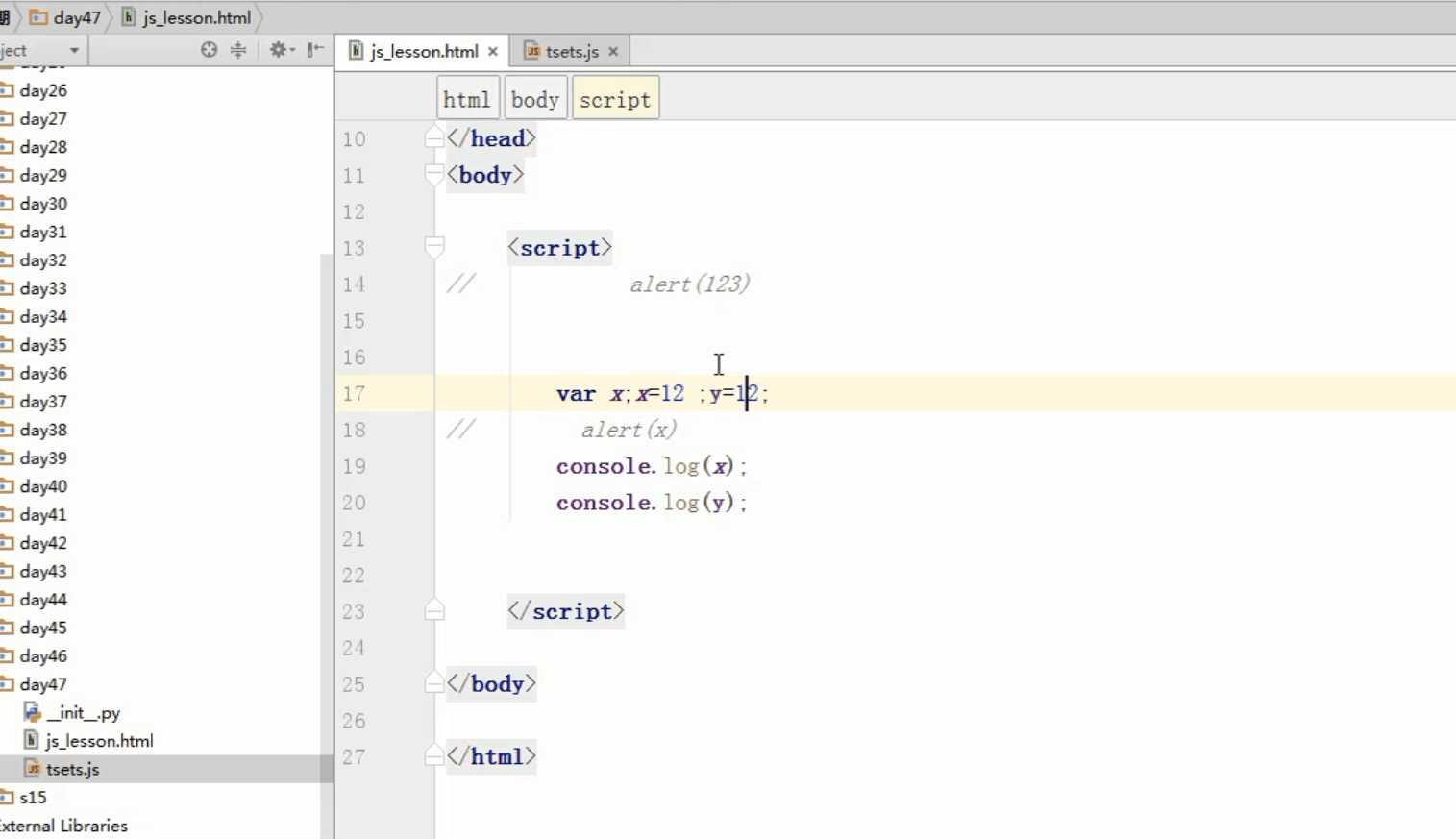This screenshot has height=839, width=1456.
Task: Click the closing html tag on line 27
Action: (x=491, y=756)
